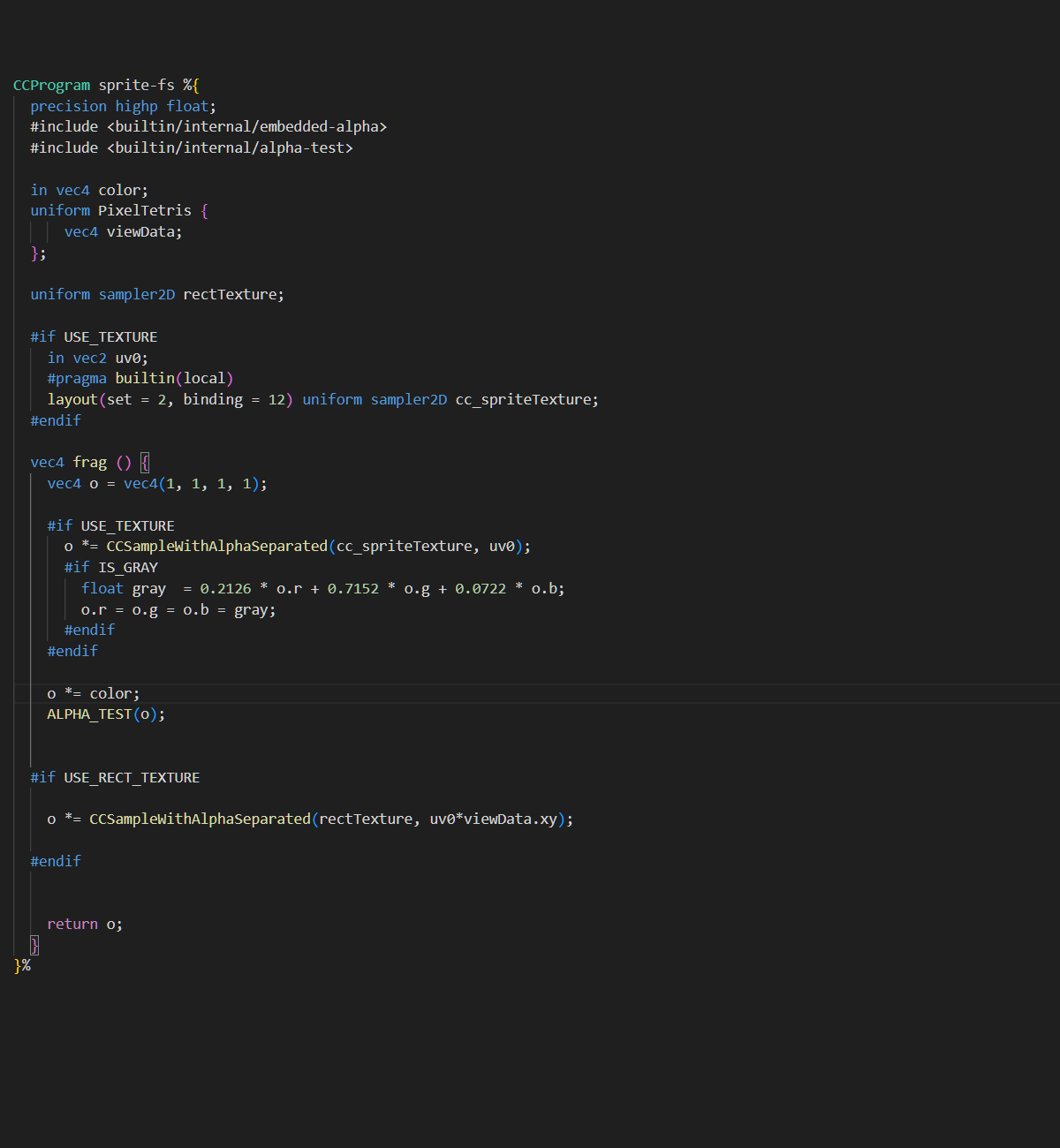Click the #pragma directive
The height and width of the screenshot is (1148, 1060).
point(77,378)
